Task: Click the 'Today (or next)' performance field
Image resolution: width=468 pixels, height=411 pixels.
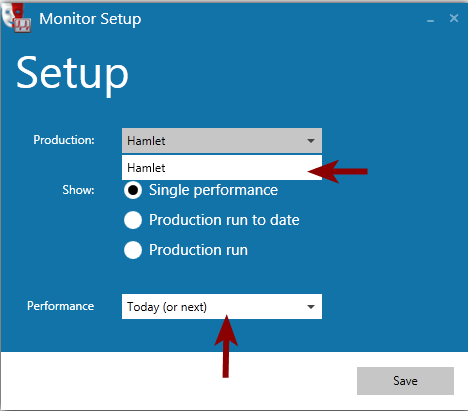Action: pos(222,307)
